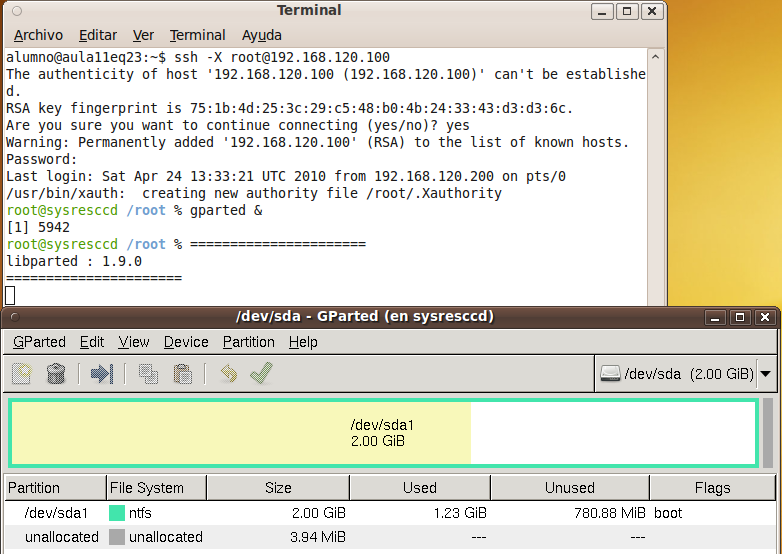
Task: Click the GParted window menu button left of title
Action: coord(15,317)
